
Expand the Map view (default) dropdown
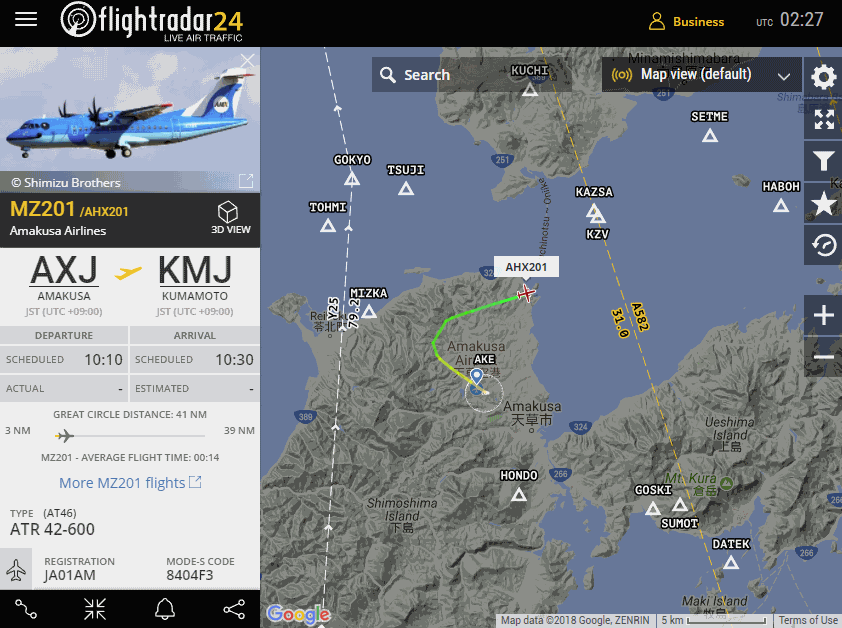click(x=702, y=75)
